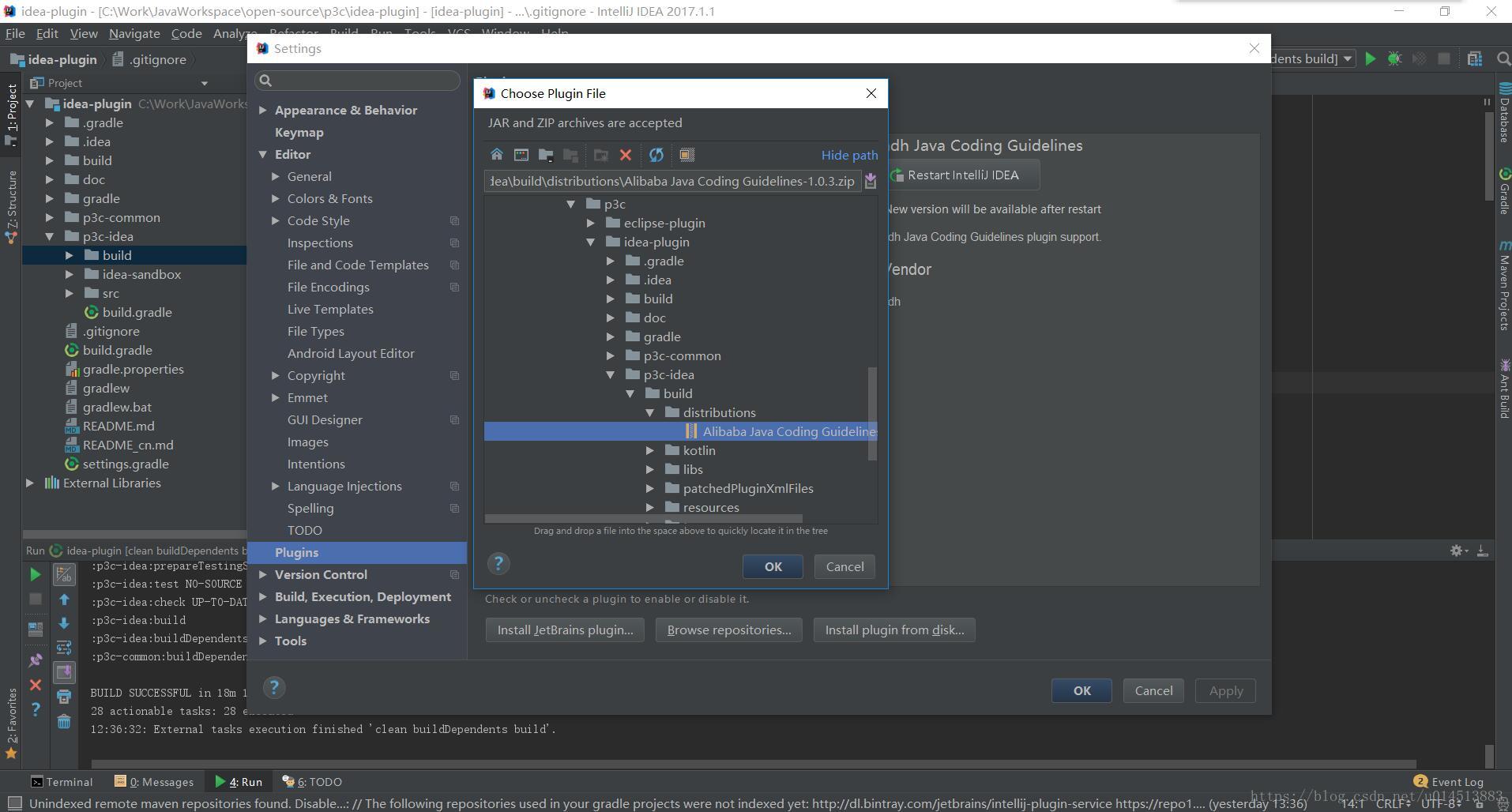Image resolution: width=1512 pixels, height=812 pixels.
Task: Click OK in Choose Plugin File dialog
Action: click(773, 566)
